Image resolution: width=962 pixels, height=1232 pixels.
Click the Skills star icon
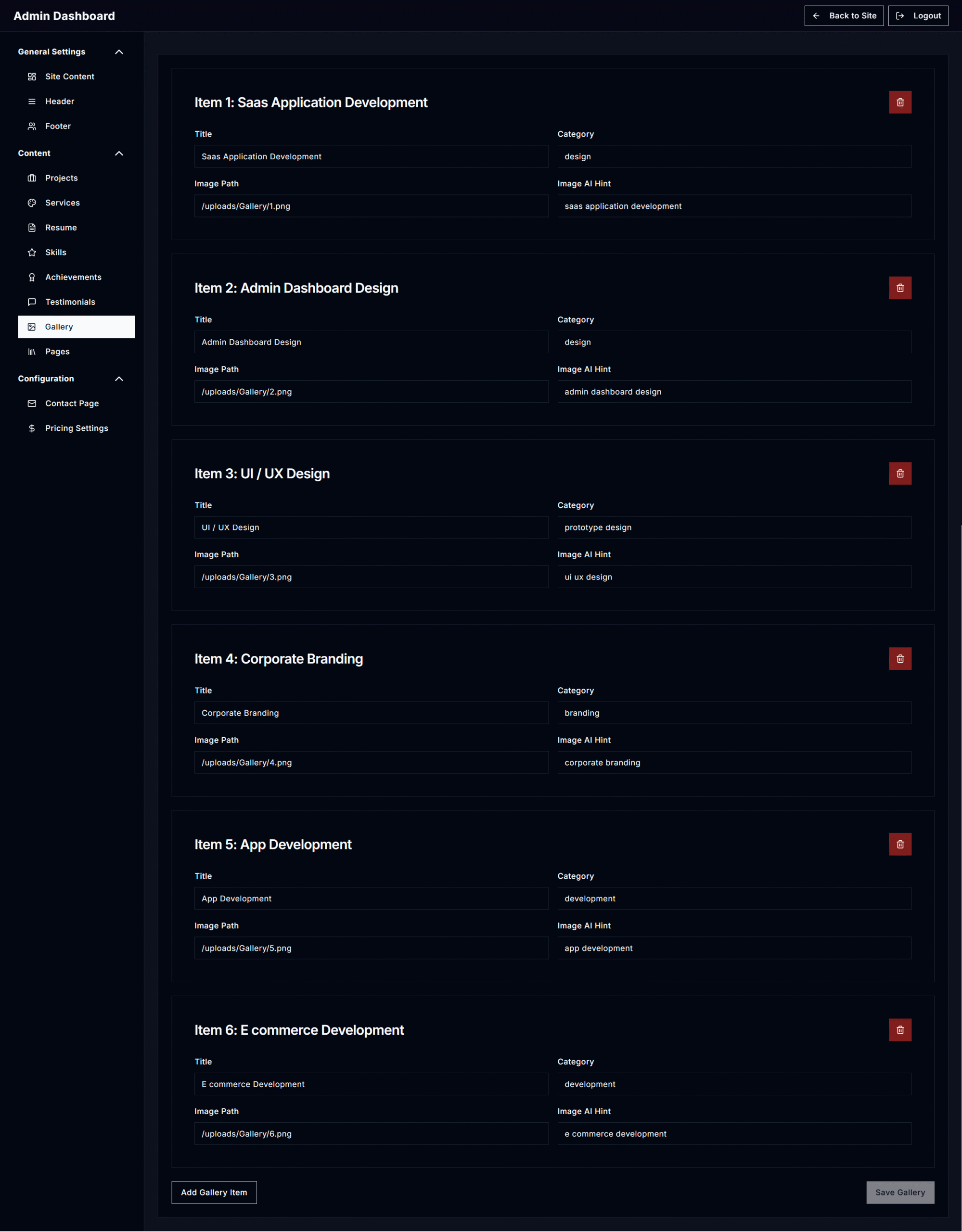click(x=32, y=252)
